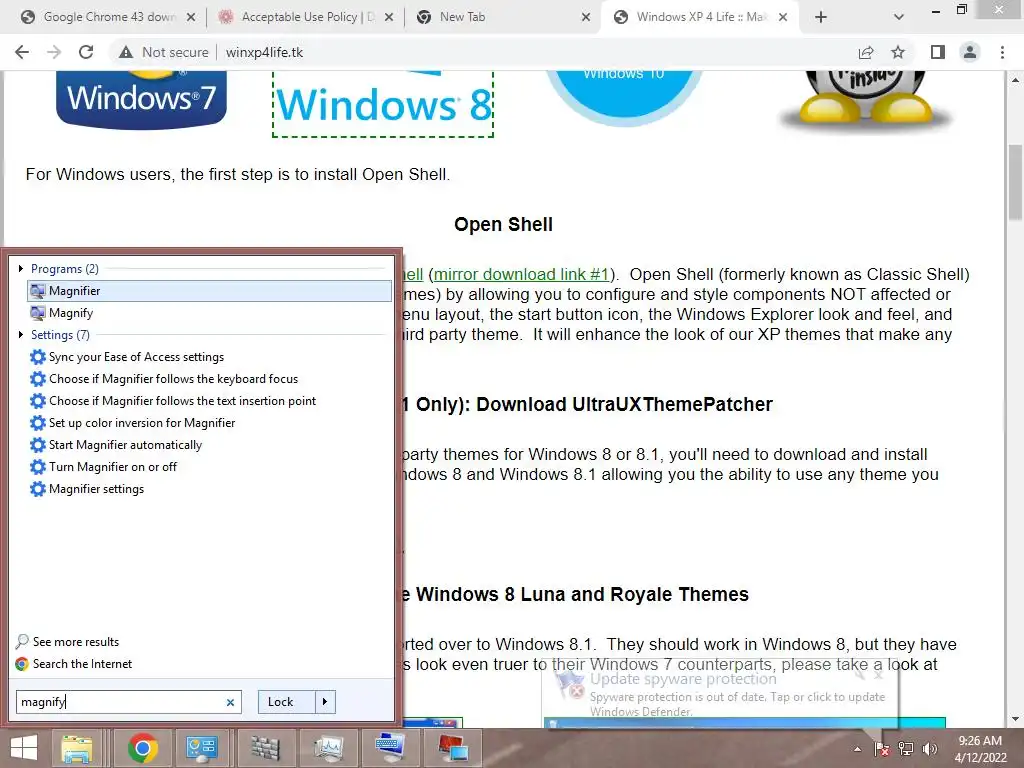This screenshot has width=1024, height=768.
Task: Open mirror download link #1
Action: pyautogui.click(x=521, y=274)
